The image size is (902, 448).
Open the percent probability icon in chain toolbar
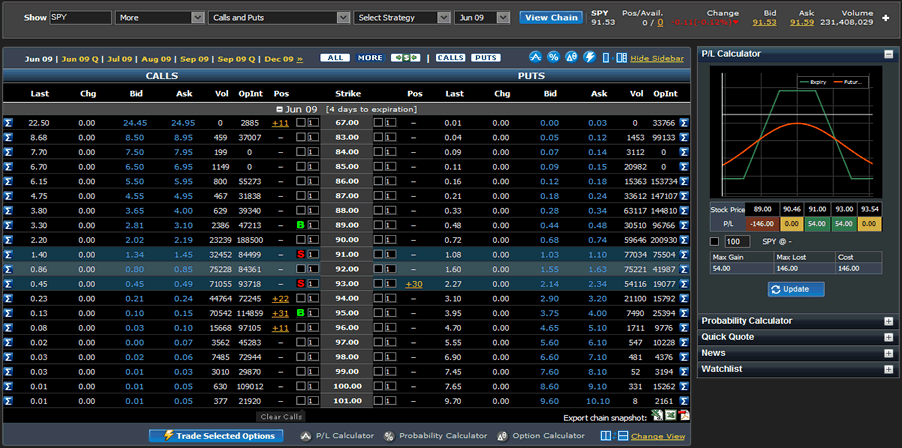(x=553, y=58)
